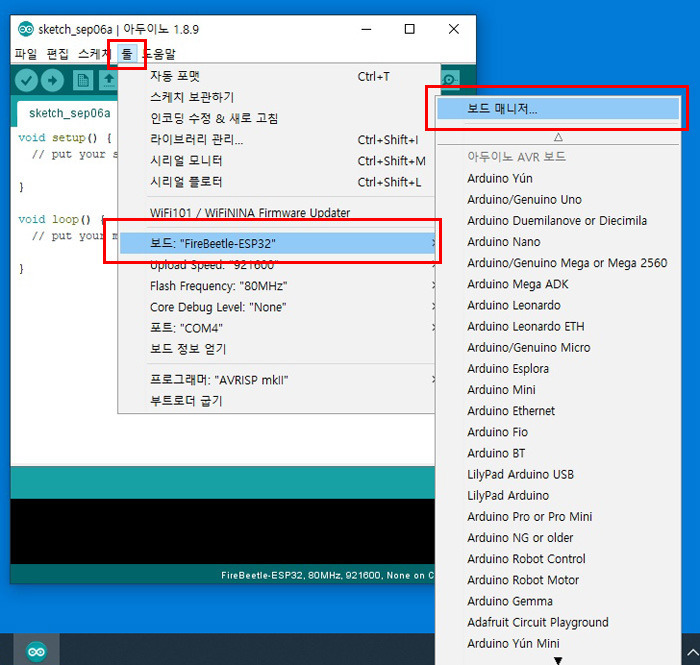This screenshot has width=700, height=665.
Task: Choose 부트로더 굽기 entry
Action: coord(277,401)
